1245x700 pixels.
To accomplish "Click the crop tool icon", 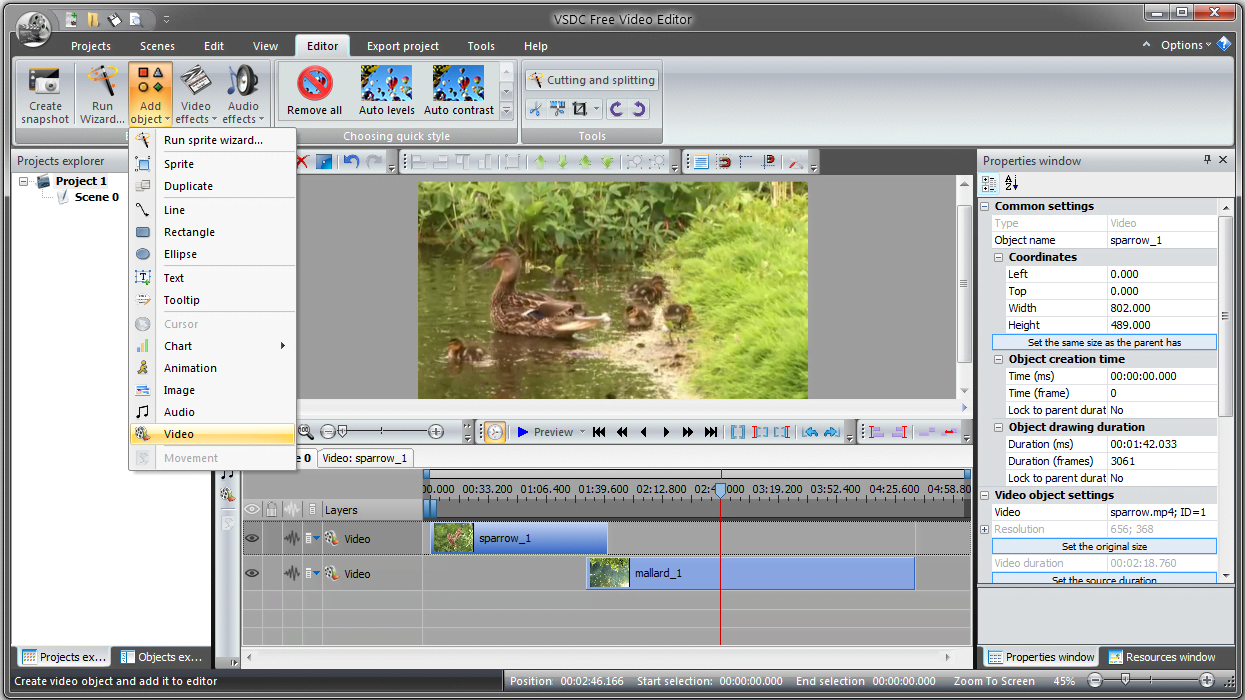I will point(580,109).
